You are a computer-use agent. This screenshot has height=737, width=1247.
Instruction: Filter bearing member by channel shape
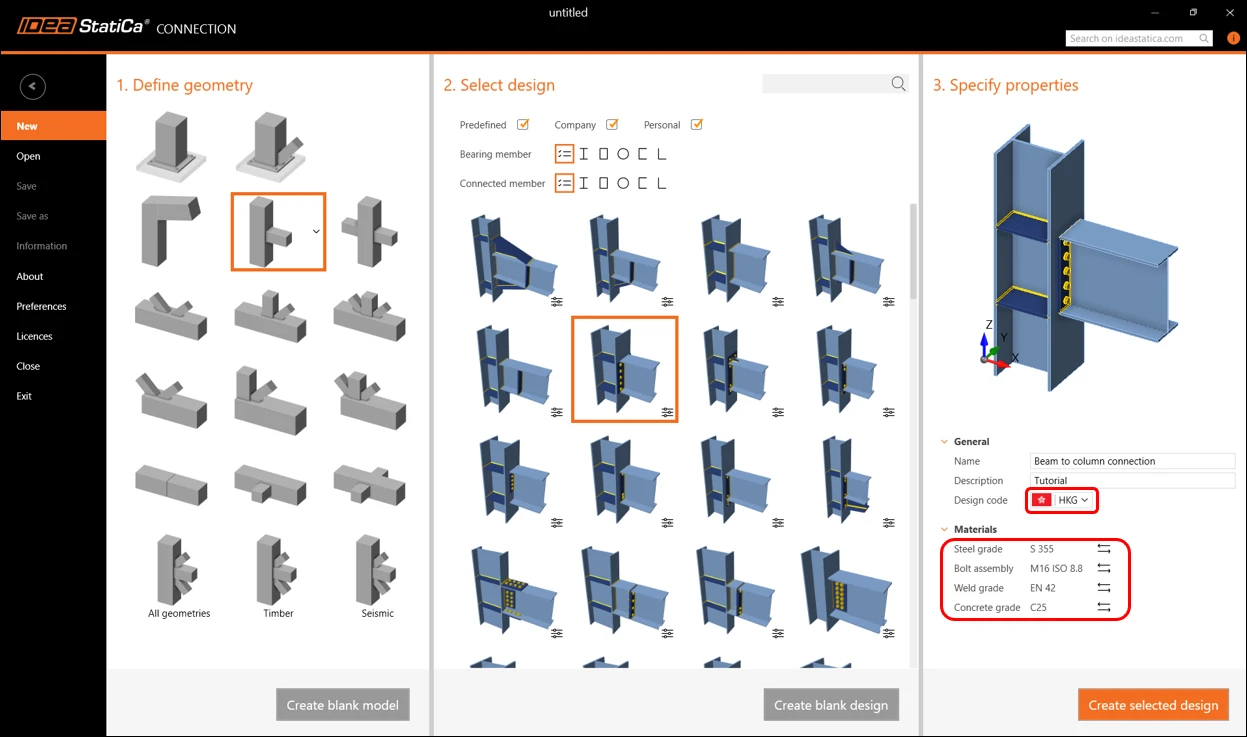[x=642, y=154]
